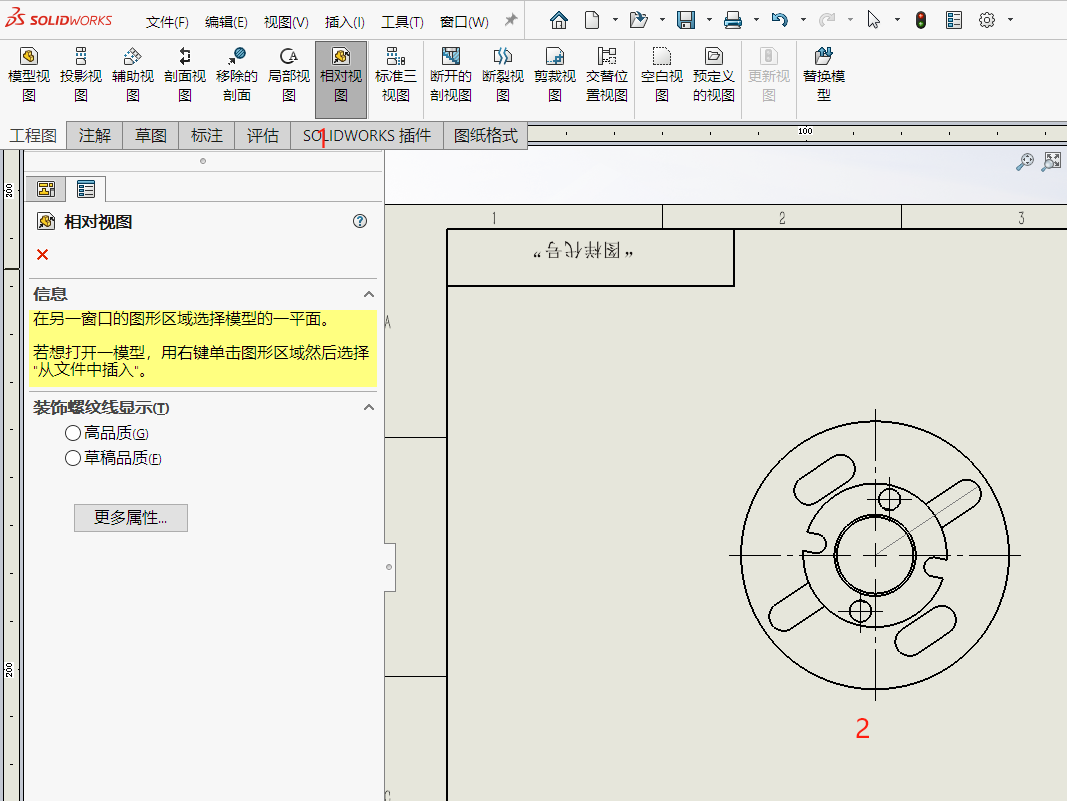Click Alternate Position View (交替位置视图)

[607, 75]
